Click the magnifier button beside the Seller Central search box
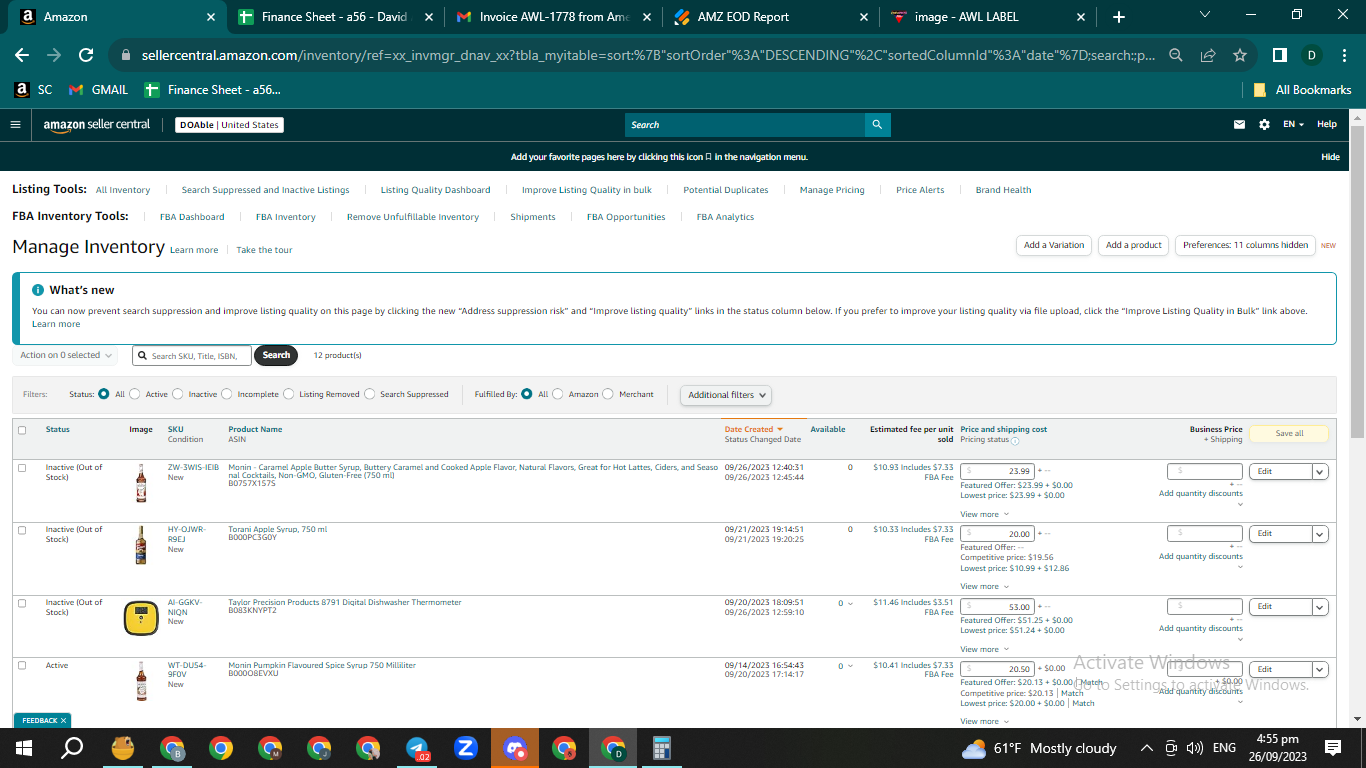This screenshot has height=768, width=1366. (877, 125)
